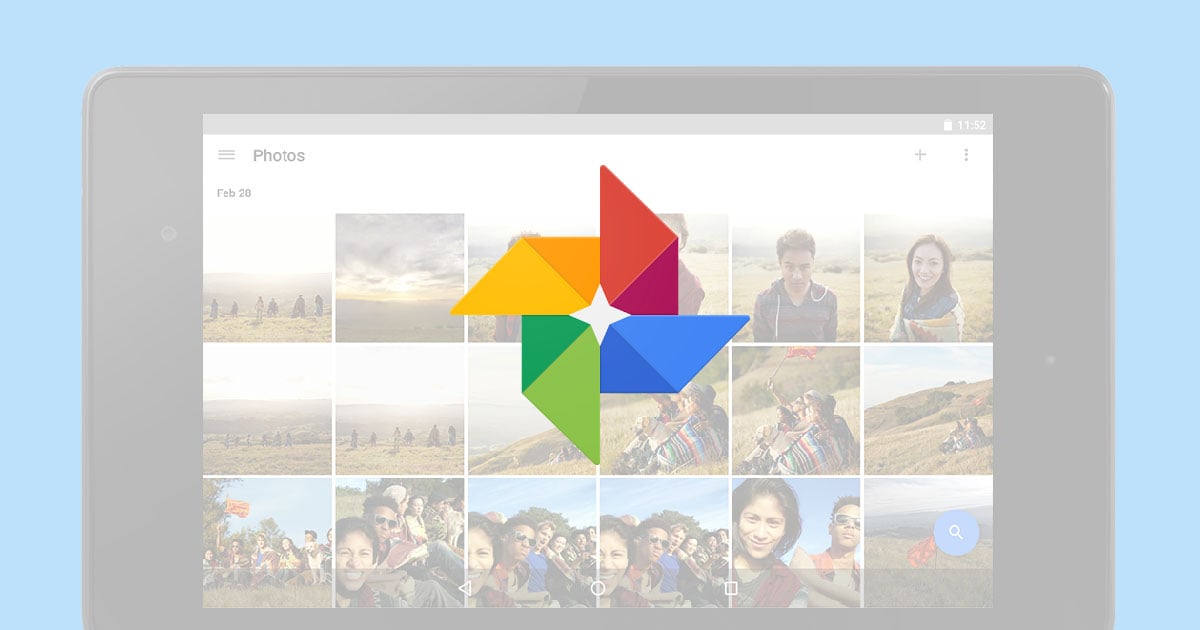
Task: Tap the plus icon to create new
Action: (x=920, y=155)
